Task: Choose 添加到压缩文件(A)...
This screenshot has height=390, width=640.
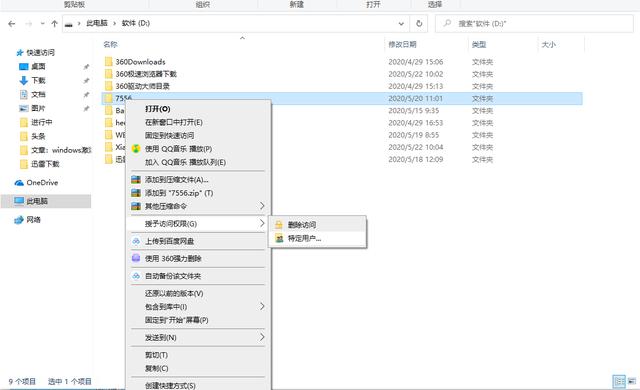Action: 177,179
